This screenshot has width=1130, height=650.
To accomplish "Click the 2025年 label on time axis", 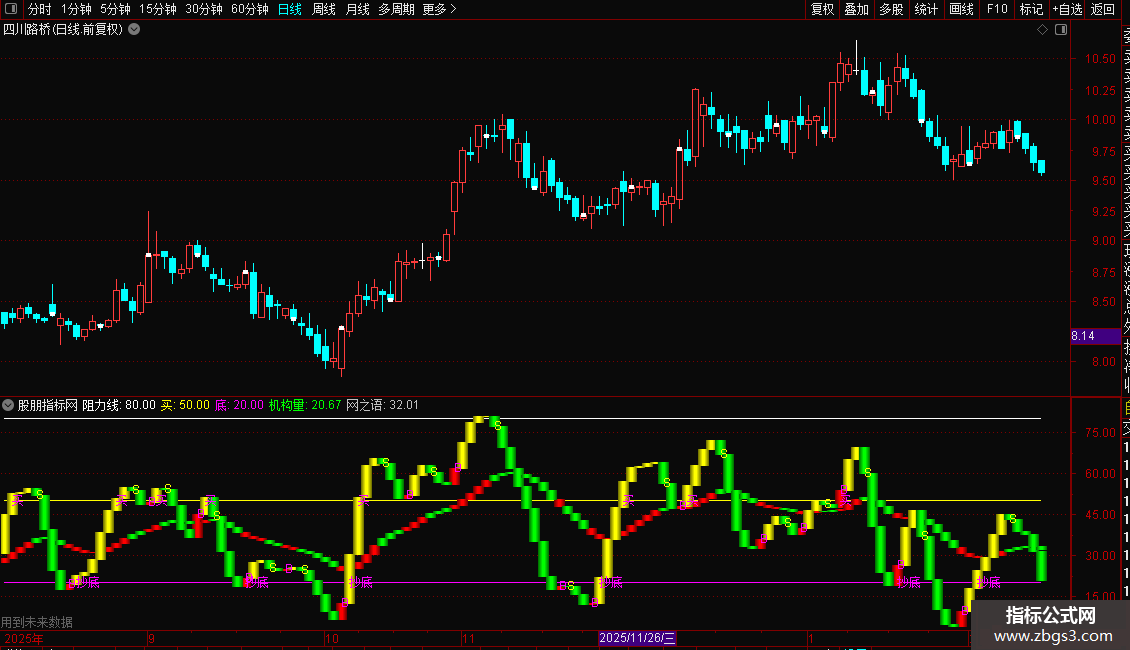I will pyautogui.click(x=24, y=638).
